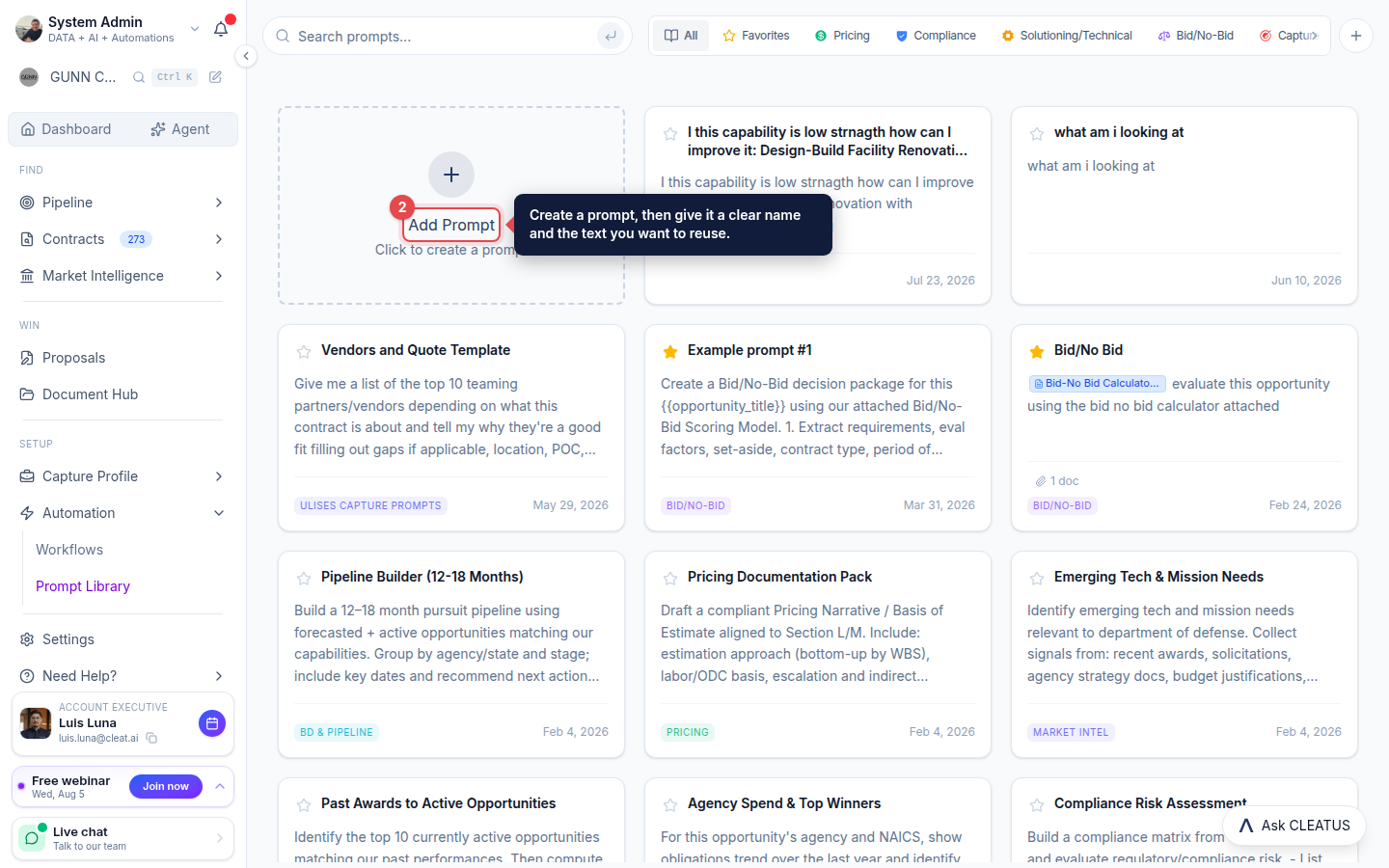The image size is (1389, 868).
Task: Star the 'what am i looking at' prompt
Action: pyautogui.click(x=1037, y=134)
